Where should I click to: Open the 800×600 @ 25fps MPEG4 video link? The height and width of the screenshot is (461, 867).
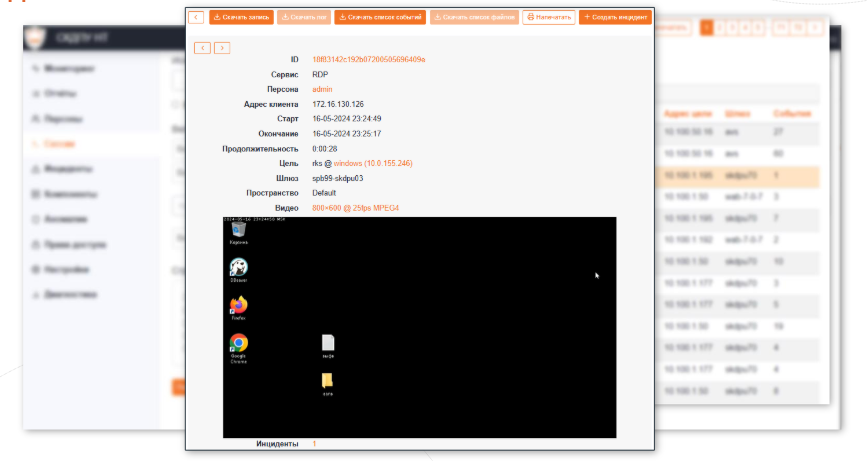point(355,207)
